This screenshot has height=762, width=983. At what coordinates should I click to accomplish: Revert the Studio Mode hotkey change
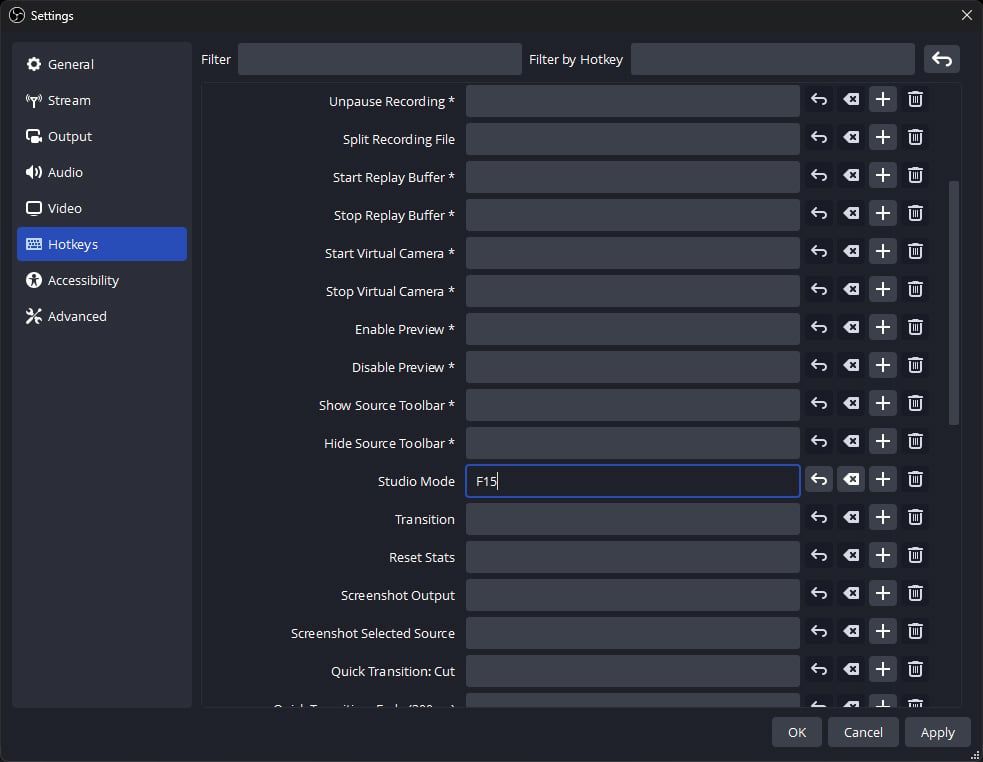pyautogui.click(x=819, y=480)
